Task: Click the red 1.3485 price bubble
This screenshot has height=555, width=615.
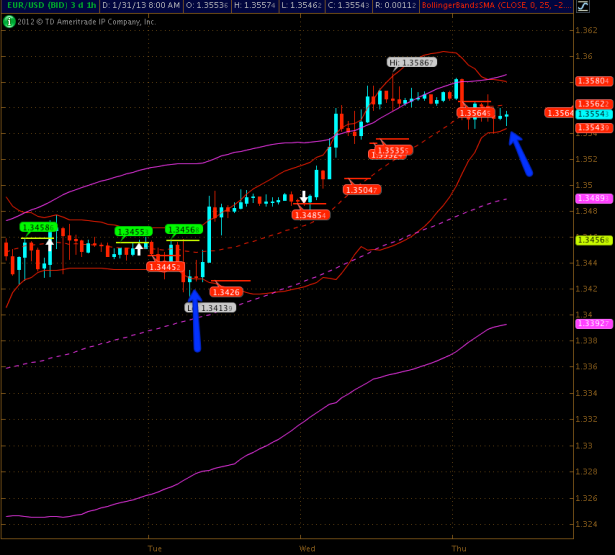Action: (x=311, y=215)
